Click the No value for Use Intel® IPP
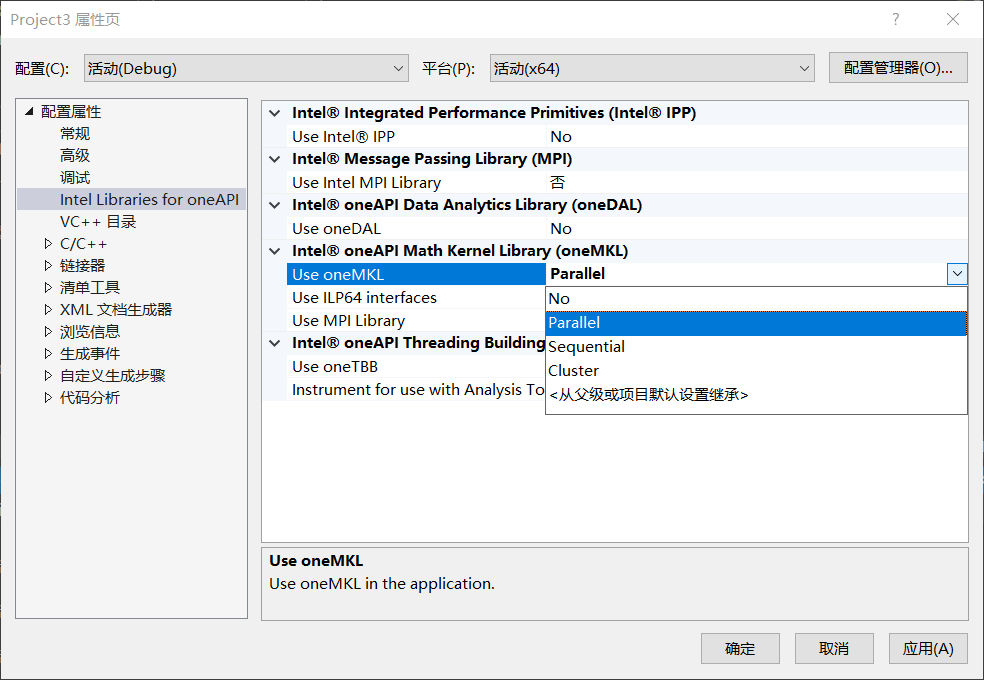This screenshot has width=984, height=680. [x=561, y=136]
